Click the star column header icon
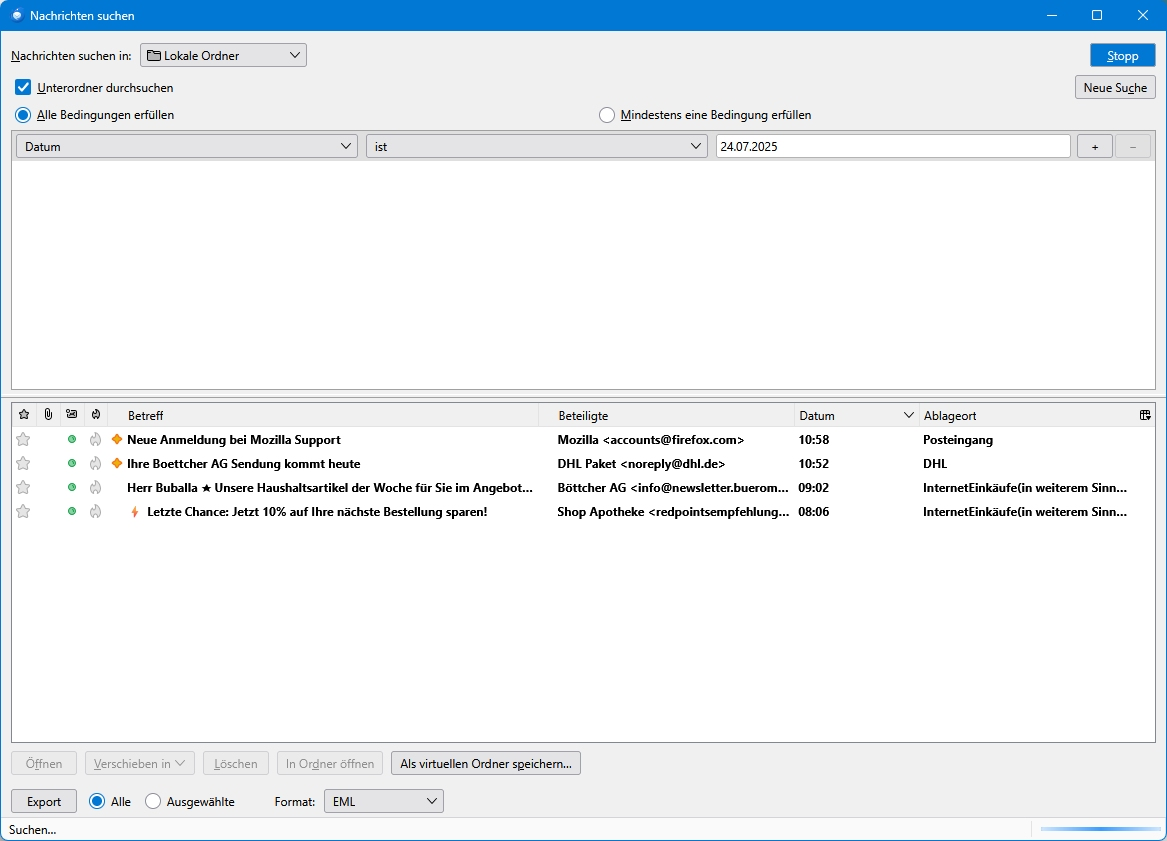 pyautogui.click(x=24, y=415)
